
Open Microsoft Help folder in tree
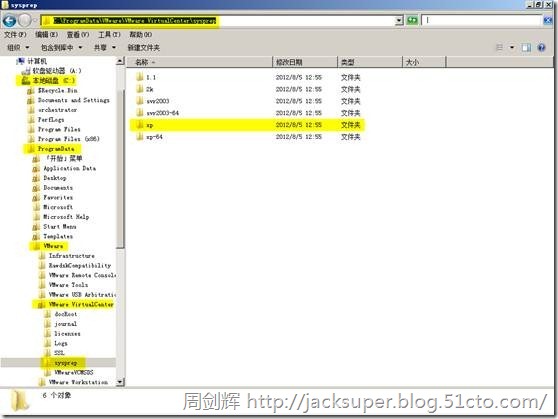click(66, 217)
